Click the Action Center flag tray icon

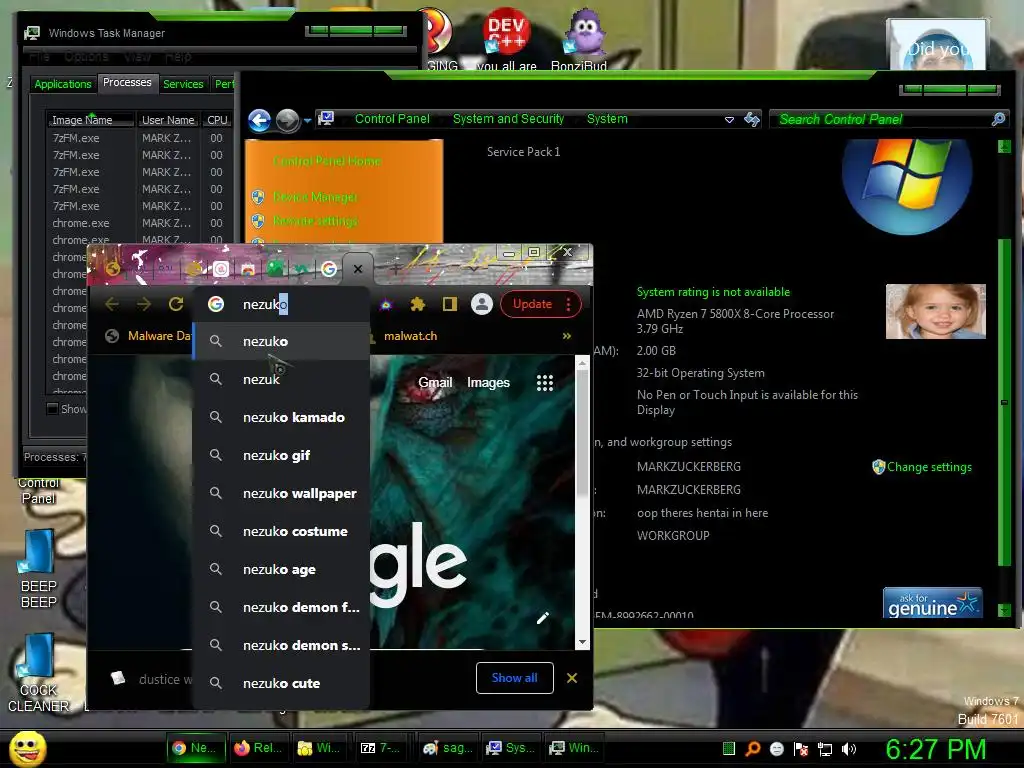pyautogui.click(x=801, y=749)
